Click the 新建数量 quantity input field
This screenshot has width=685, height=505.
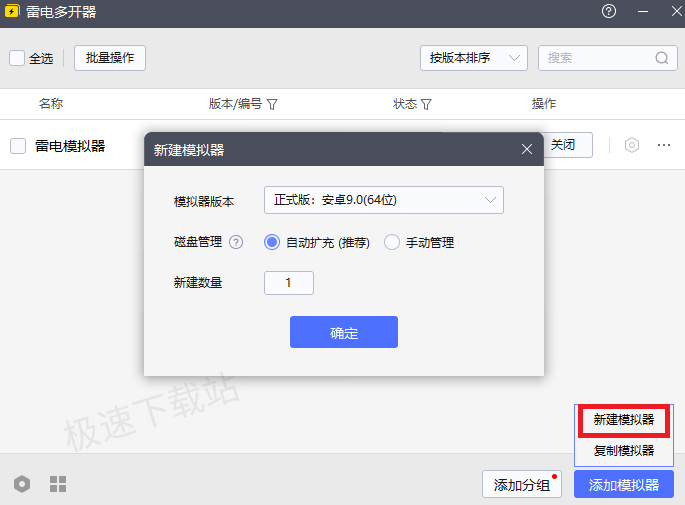tap(289, 283)
